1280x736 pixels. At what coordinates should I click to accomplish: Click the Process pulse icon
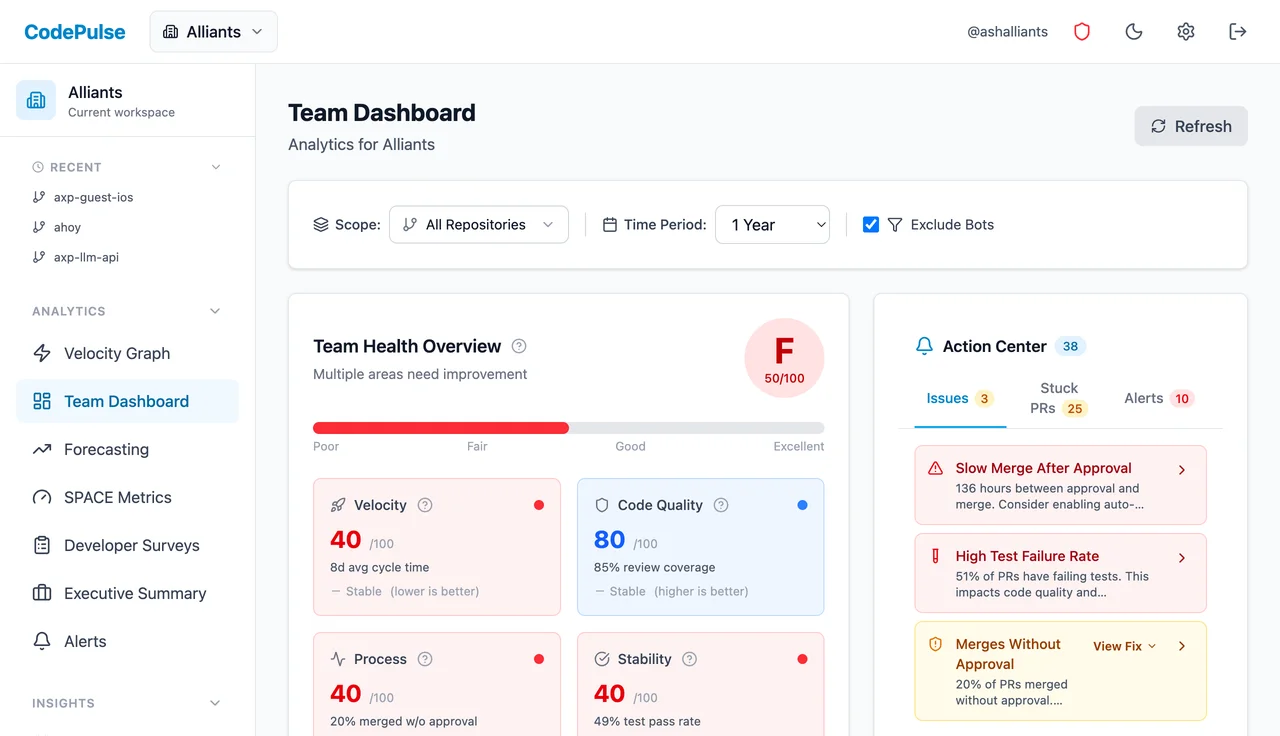pyautogui.click(x=338, y=659)
